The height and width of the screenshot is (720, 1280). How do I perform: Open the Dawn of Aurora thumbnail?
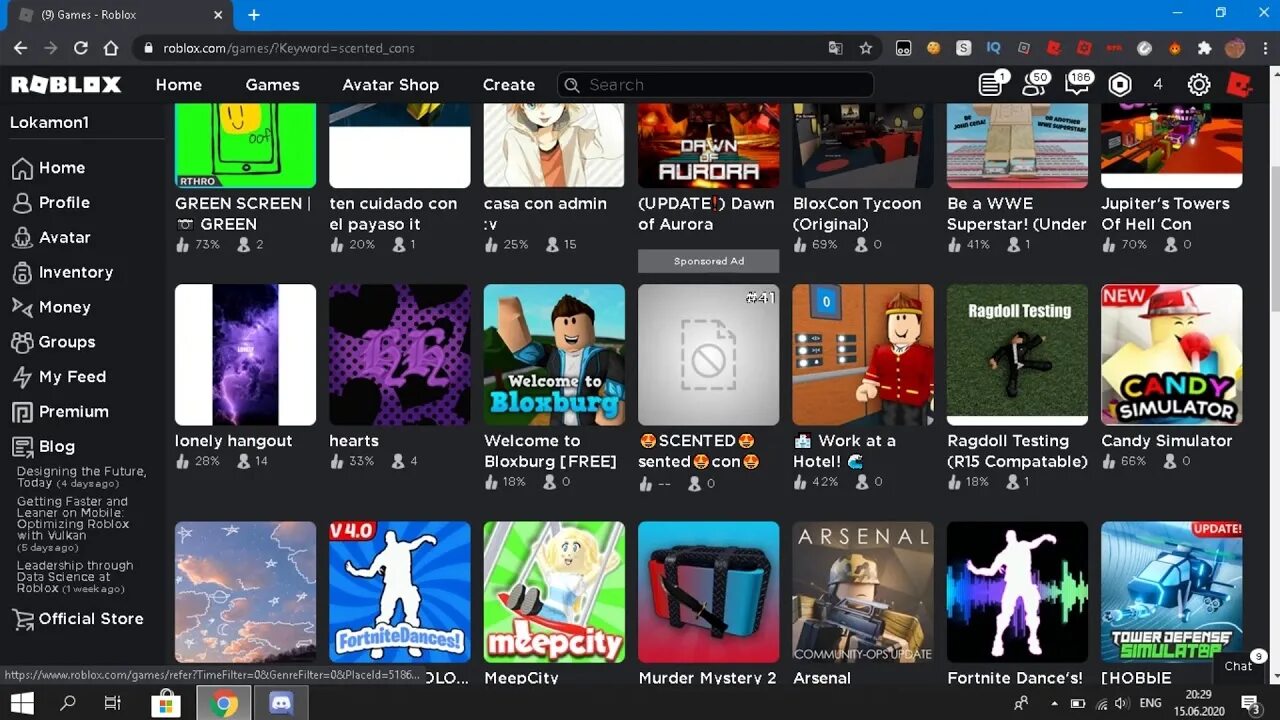click(708, 145)
